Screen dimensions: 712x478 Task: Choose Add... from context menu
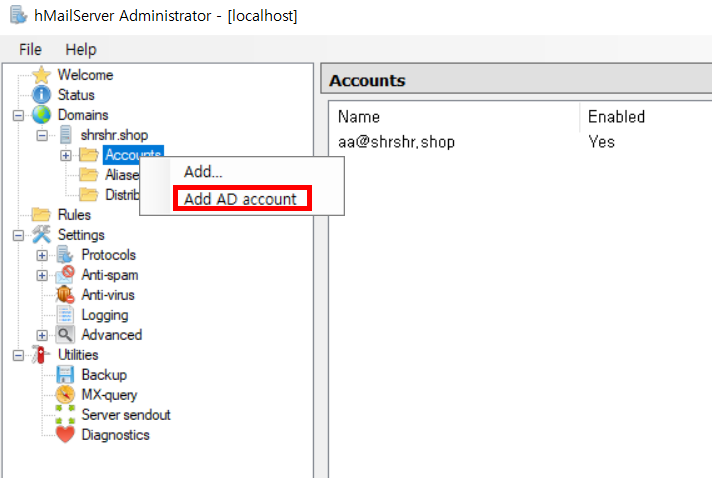point(203,172)
